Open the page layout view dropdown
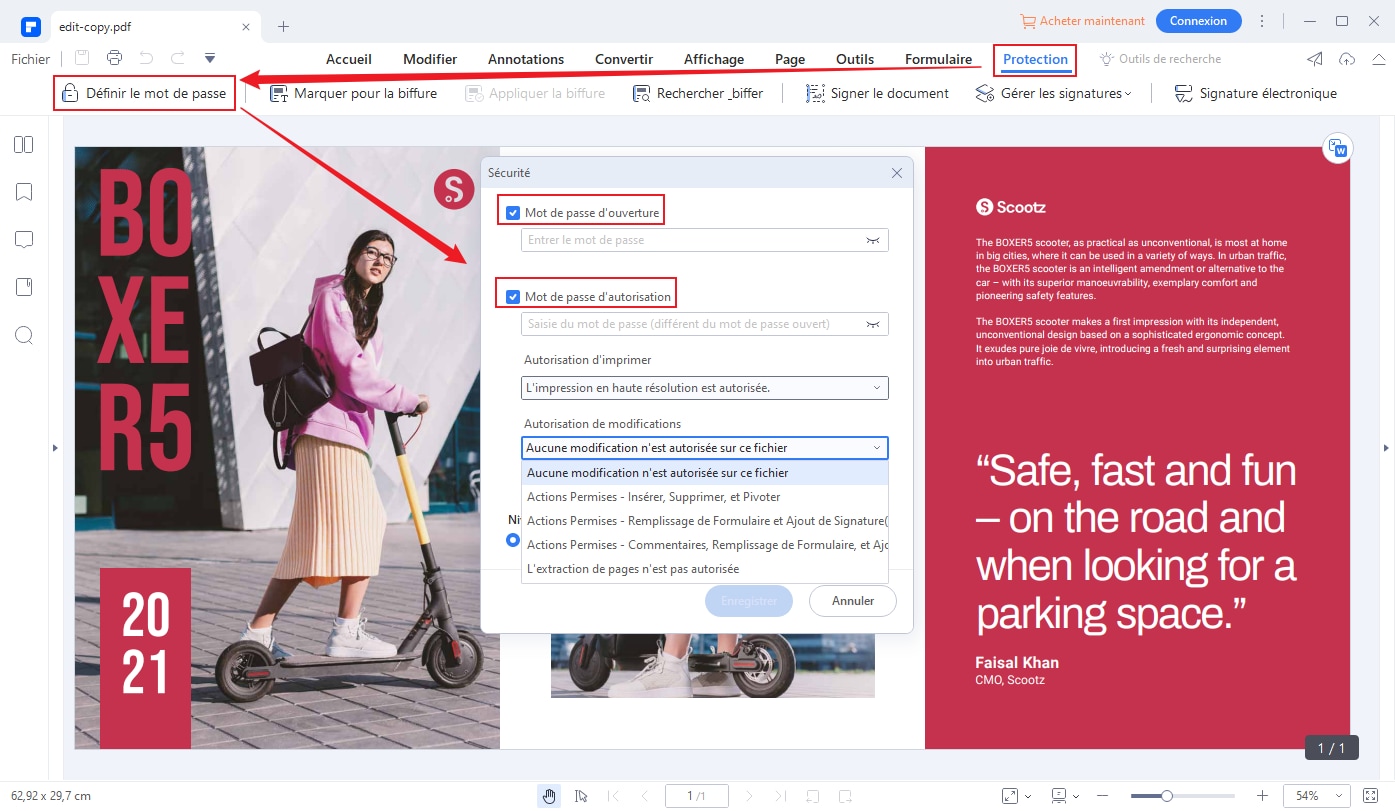 (1065, 796)
